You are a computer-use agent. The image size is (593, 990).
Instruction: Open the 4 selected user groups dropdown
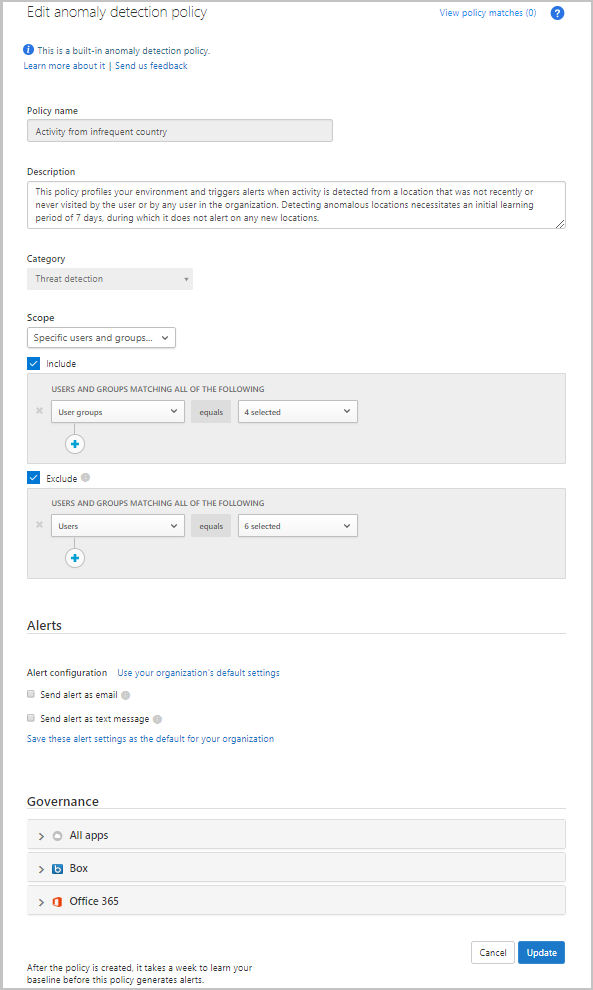point(297,412)
